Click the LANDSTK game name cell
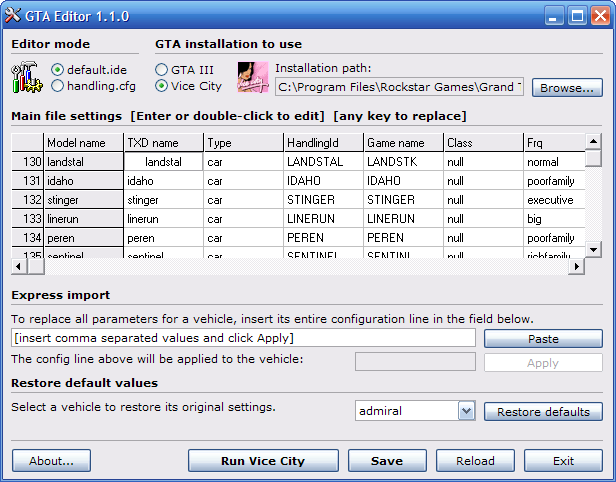This screenshot has height=482, width=616. [403, 161]
